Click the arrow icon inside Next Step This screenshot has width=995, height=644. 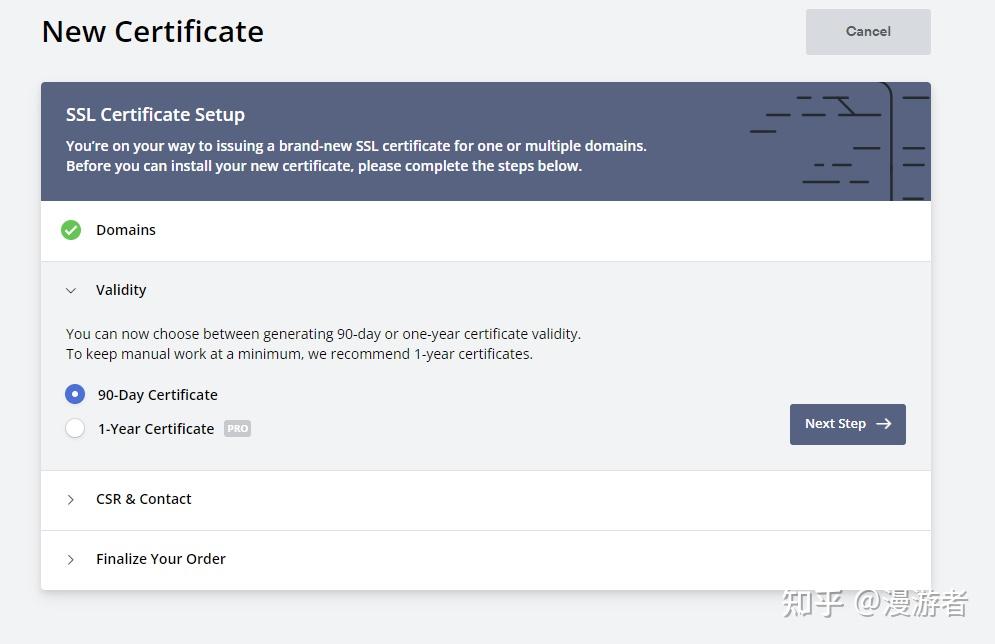click(x=883, y=424)
